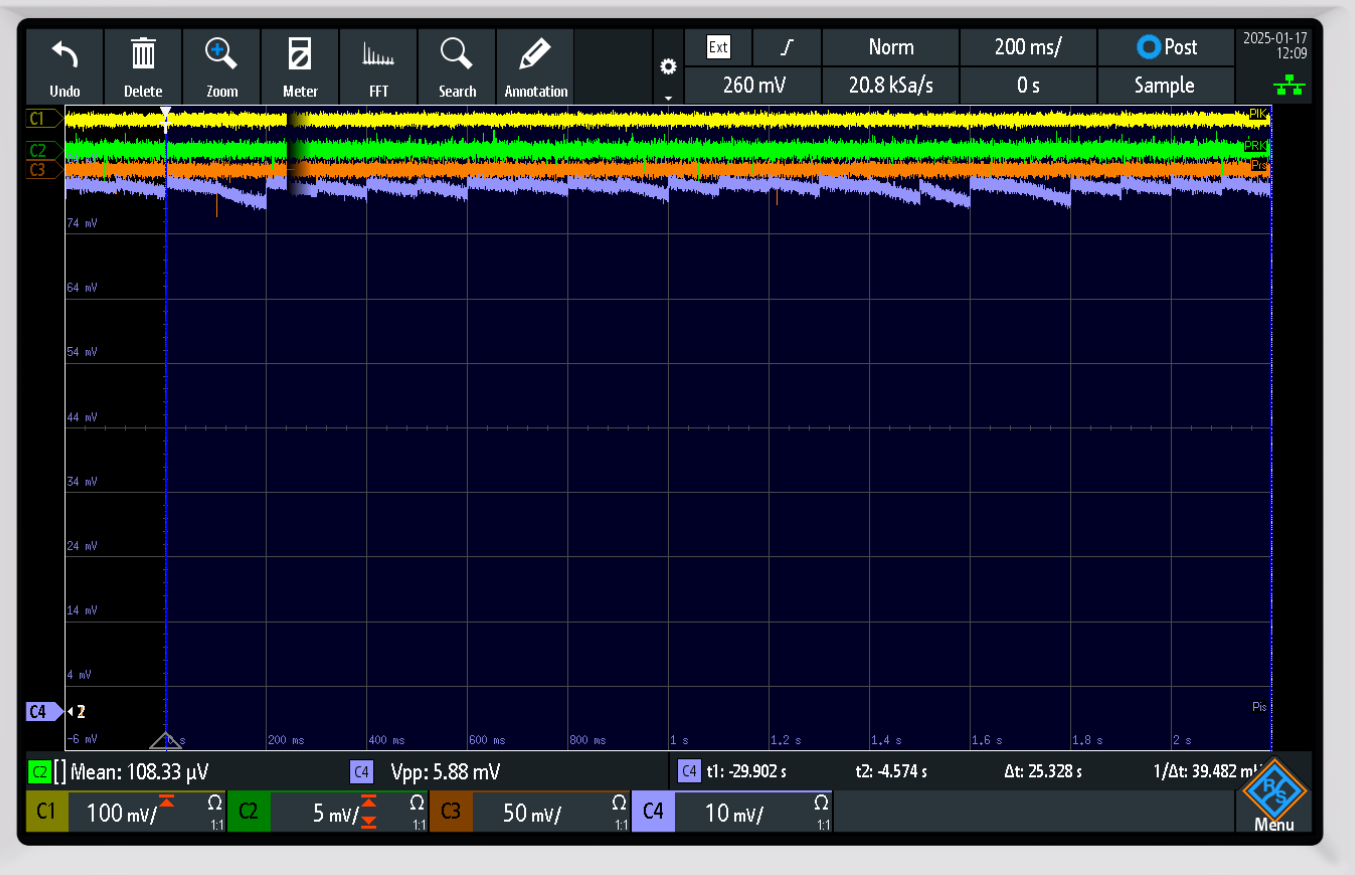Image resolution: width=1355 pixels, height=875 pixels.
Task: Open the Norm trigger mode selector
Action: coord(890,47)
